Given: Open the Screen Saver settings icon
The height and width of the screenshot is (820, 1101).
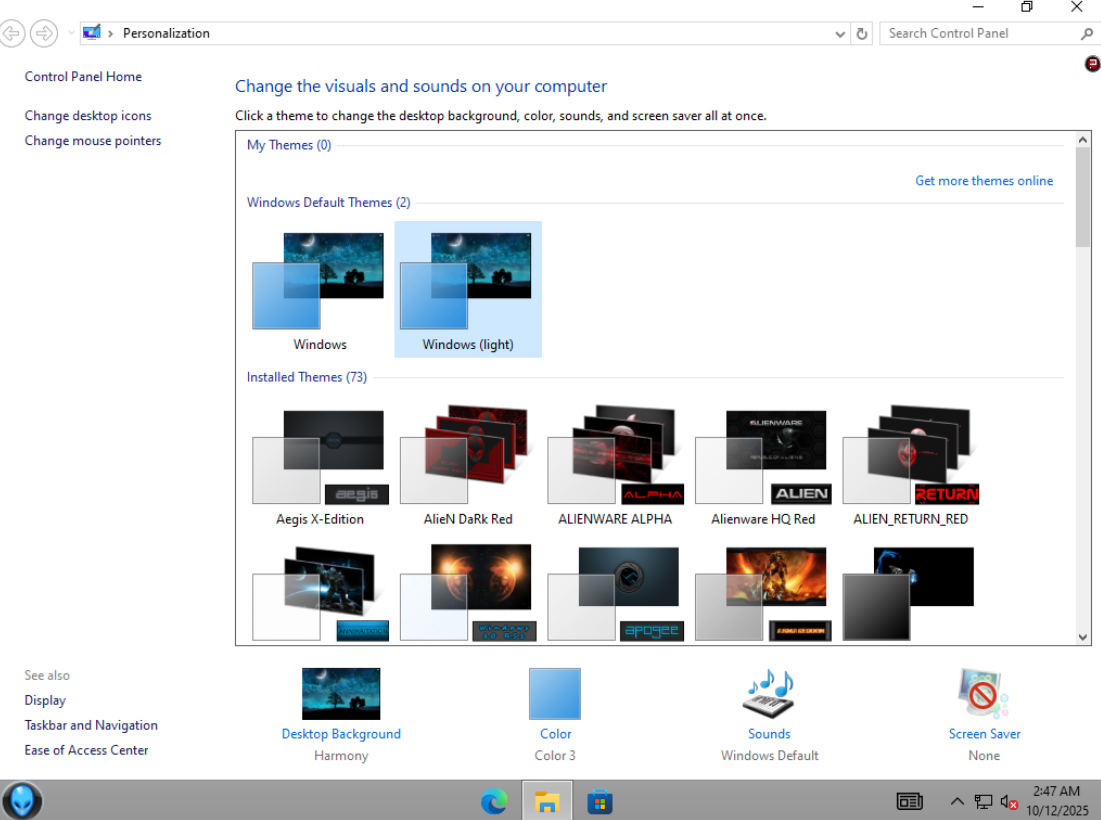Looking at the screenshot, I should tap(984, 694).
